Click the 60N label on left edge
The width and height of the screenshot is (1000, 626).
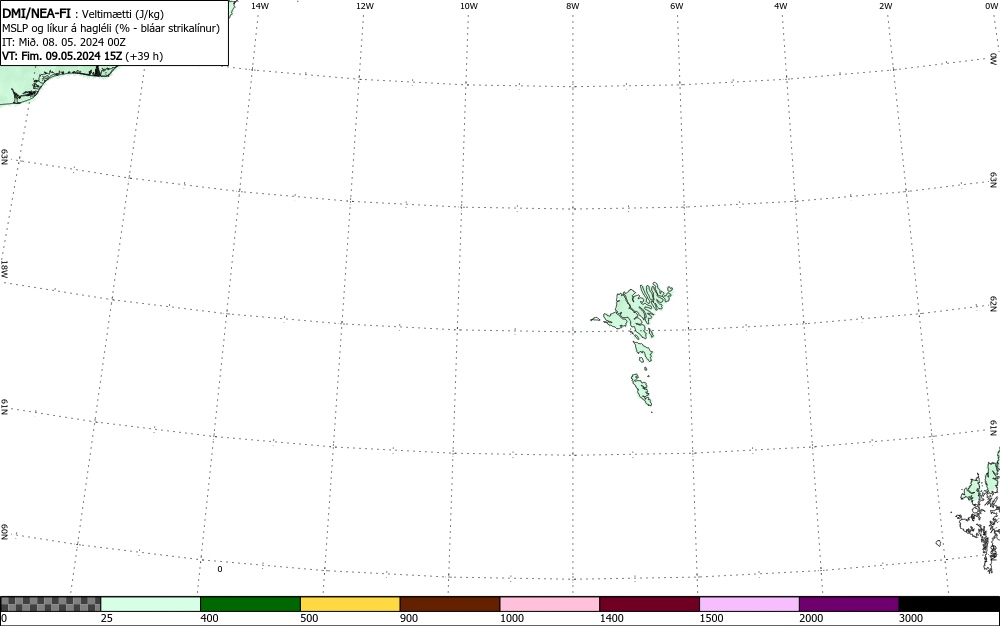click(4, 533)
